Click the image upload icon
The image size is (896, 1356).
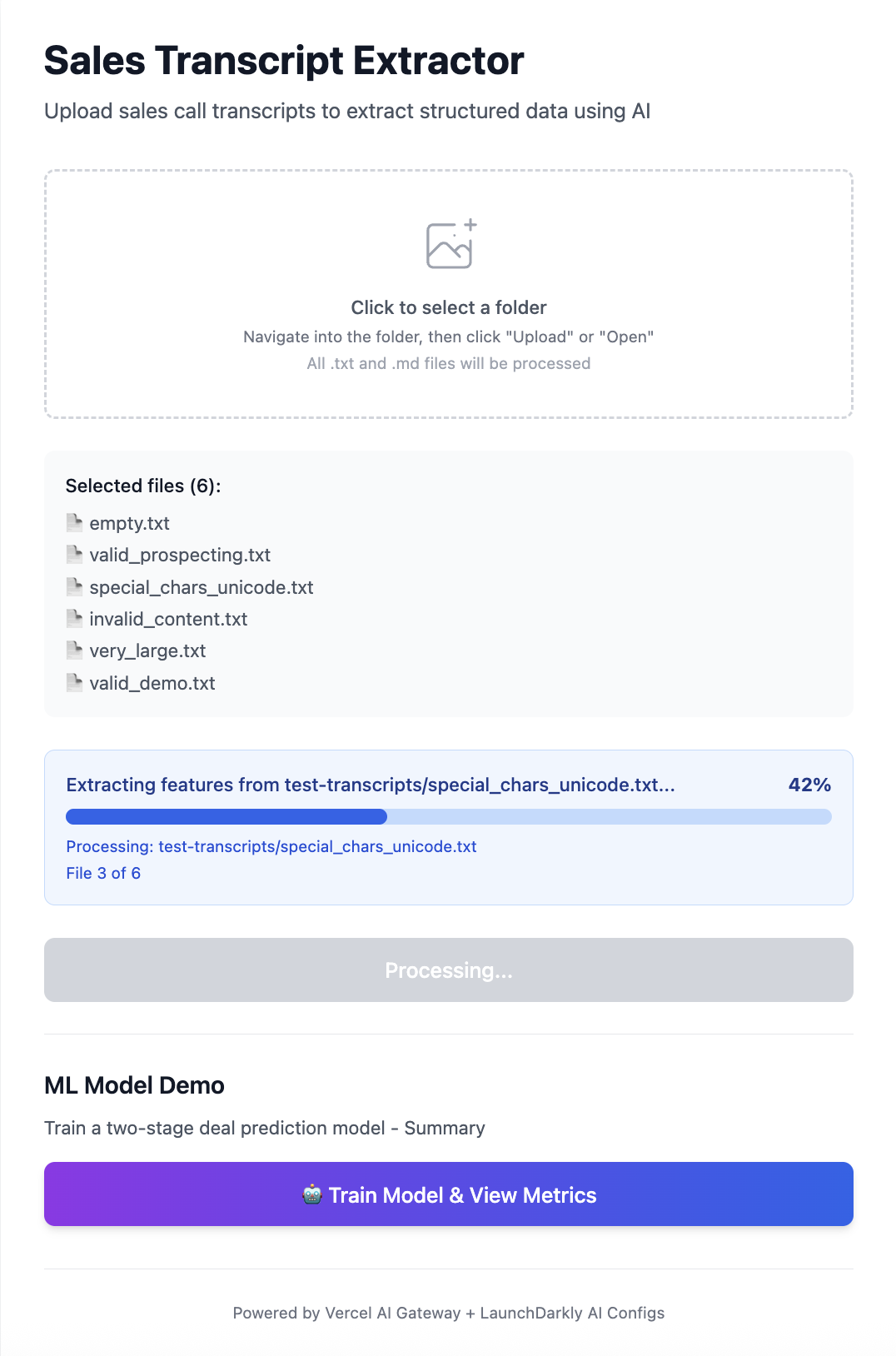point(449,244)
